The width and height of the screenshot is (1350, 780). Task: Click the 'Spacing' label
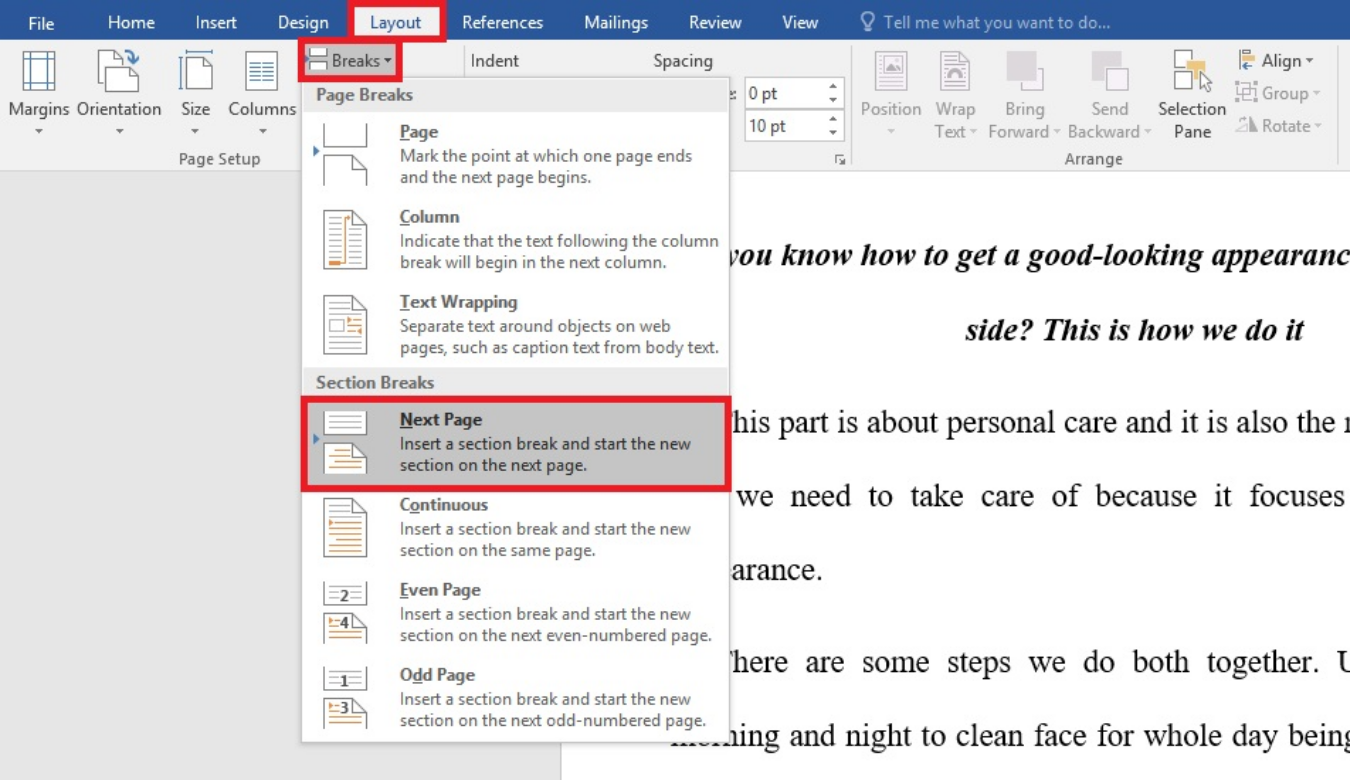pyautogui.click(x=683, y=61)
